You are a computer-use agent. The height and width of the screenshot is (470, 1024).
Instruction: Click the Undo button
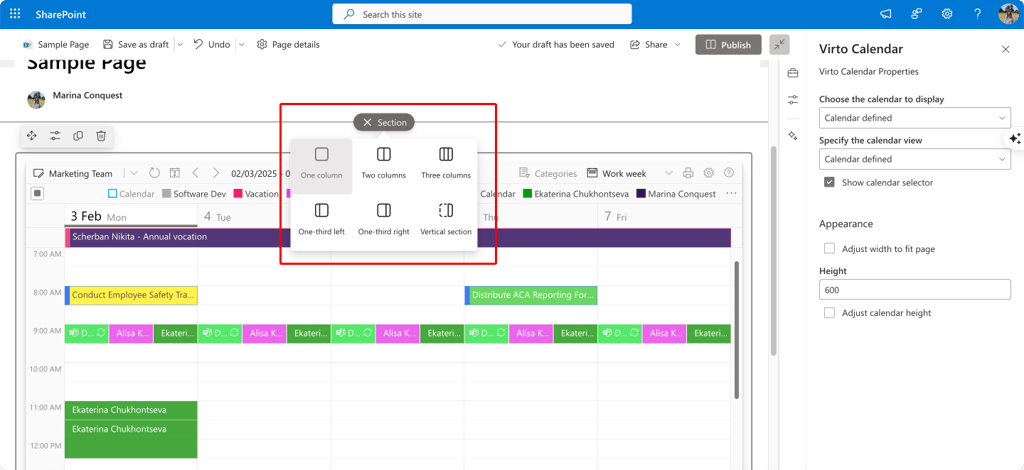point(212,44)
